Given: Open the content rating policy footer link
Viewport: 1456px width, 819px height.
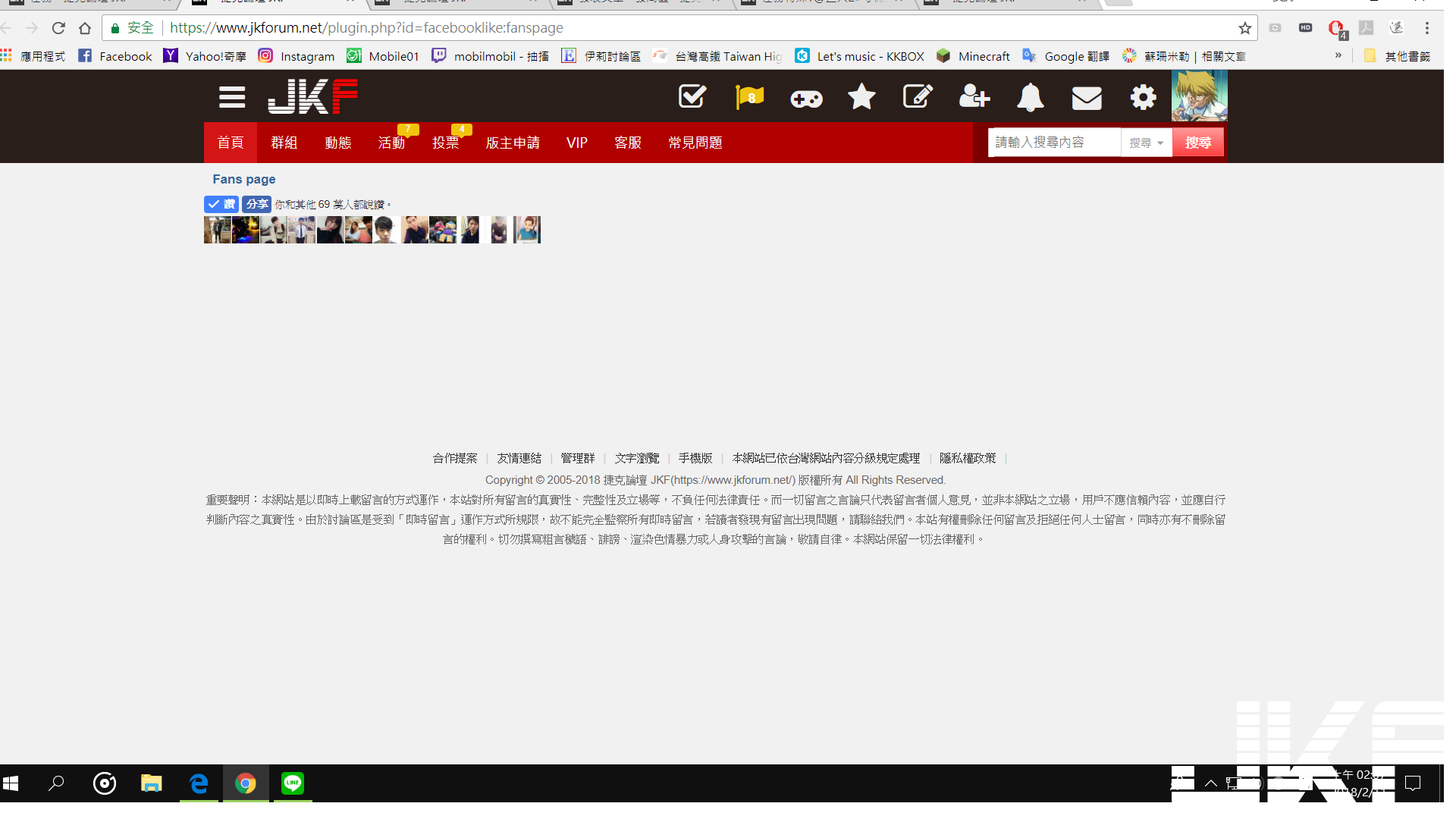Looking at the screenshot, I should 826,458.
